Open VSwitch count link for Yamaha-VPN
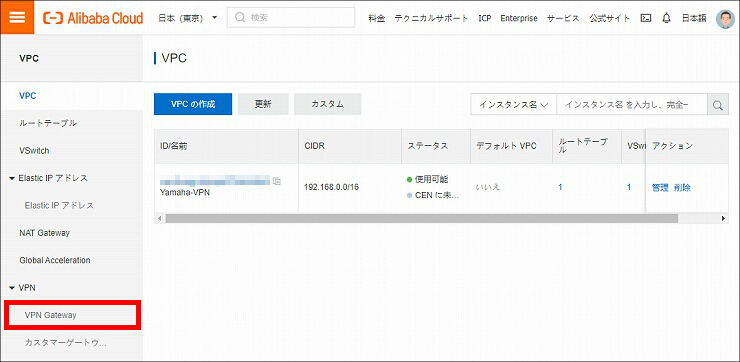 click(629, 187)
